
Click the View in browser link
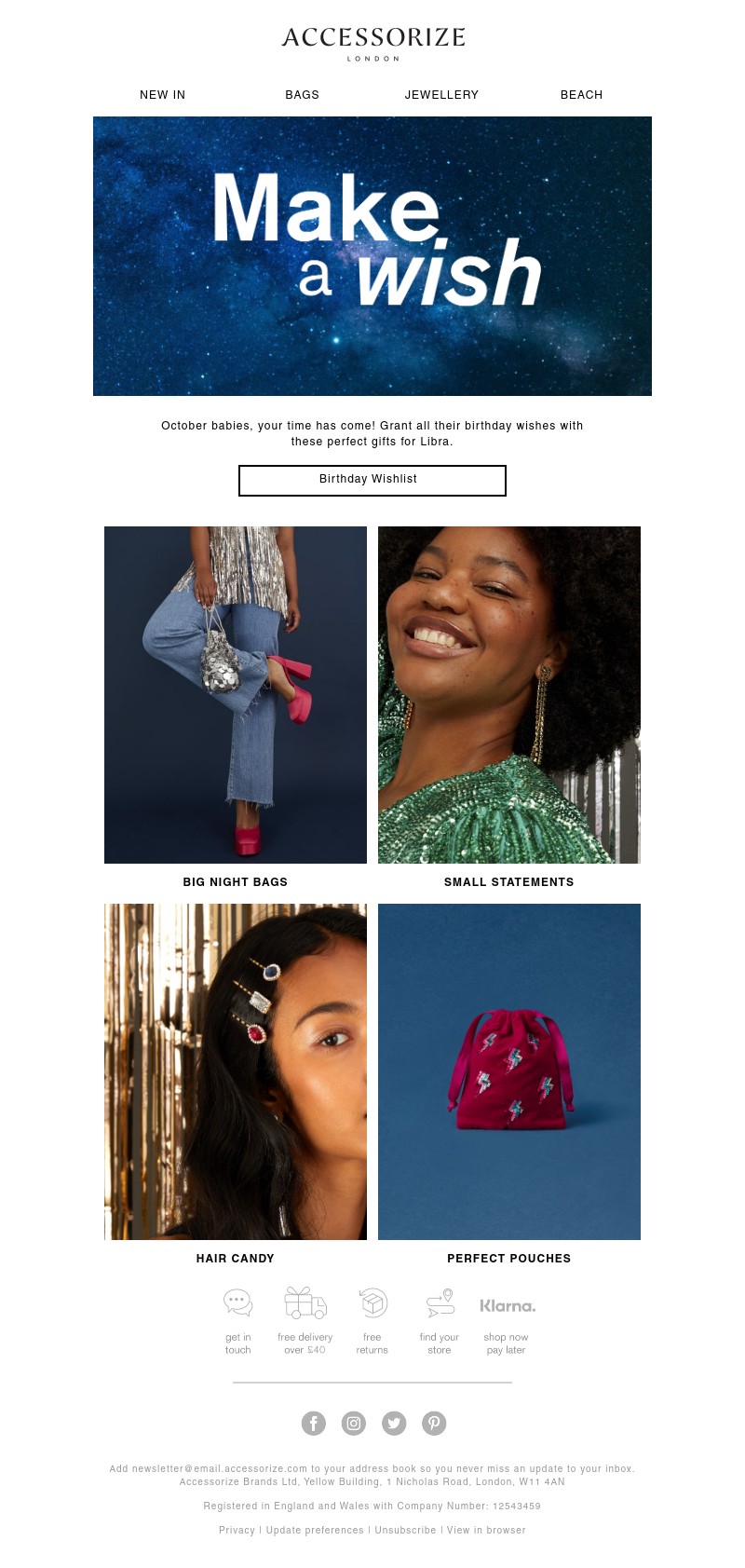[x=486, y=1530]
